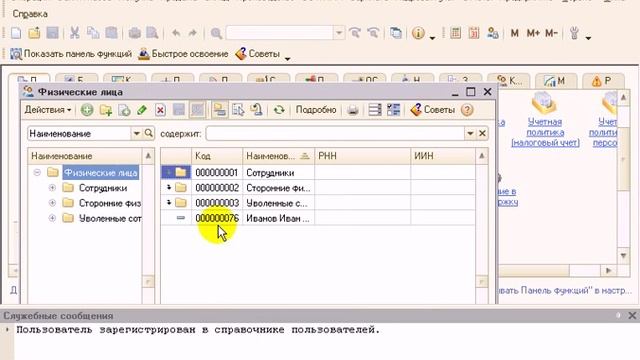Click the Код column header

[217, 156]
